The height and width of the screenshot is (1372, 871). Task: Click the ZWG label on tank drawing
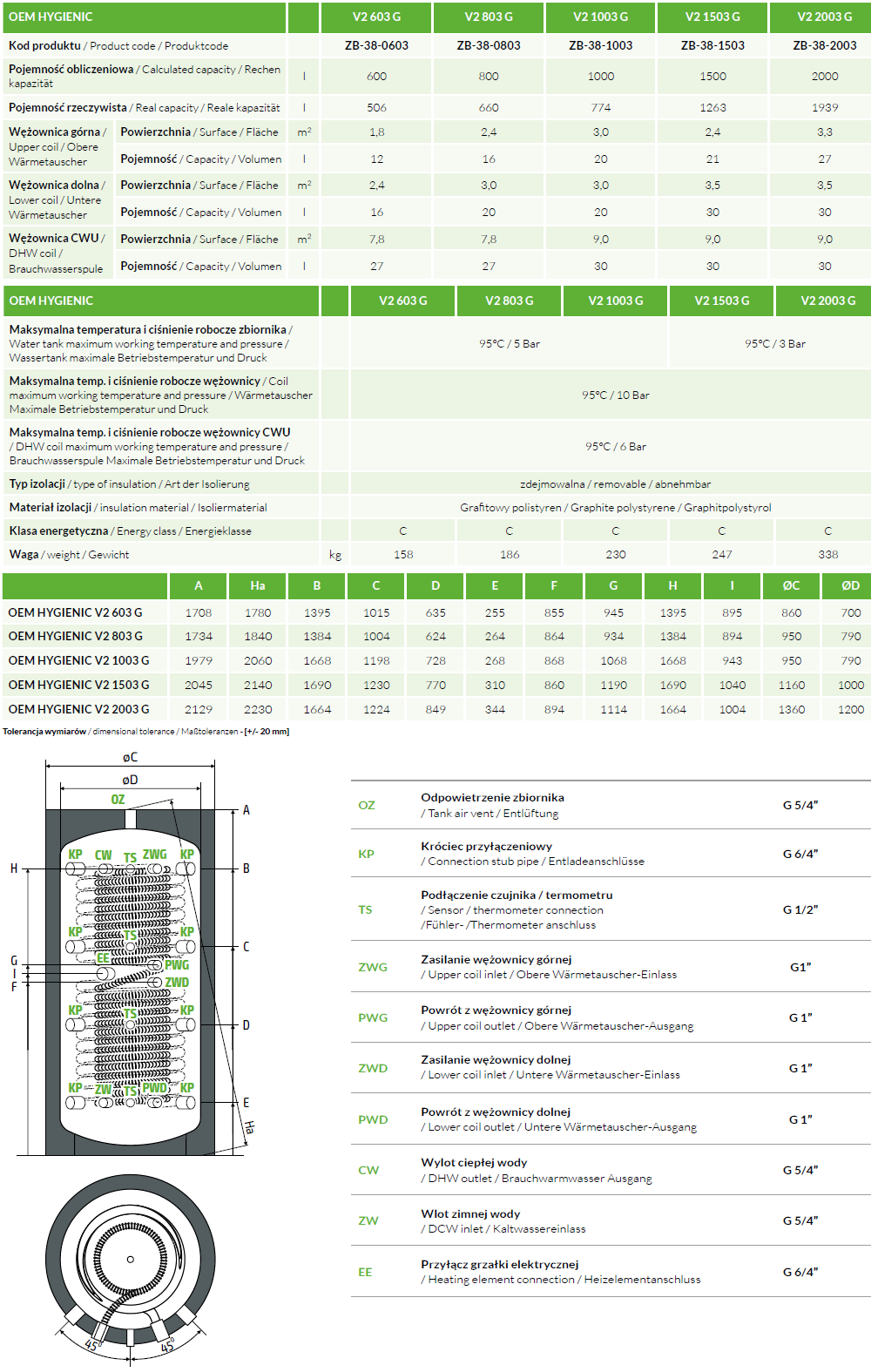coord(154,855)
